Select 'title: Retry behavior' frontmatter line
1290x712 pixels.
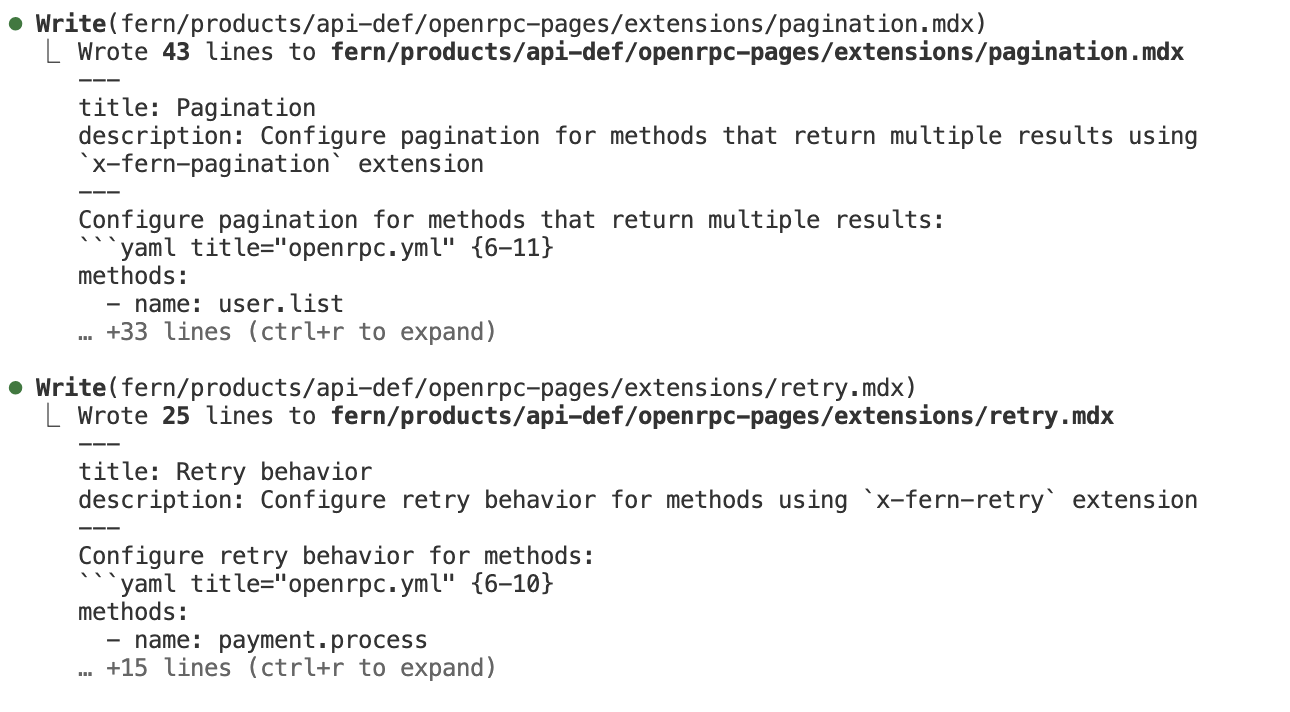click(225, 471)
